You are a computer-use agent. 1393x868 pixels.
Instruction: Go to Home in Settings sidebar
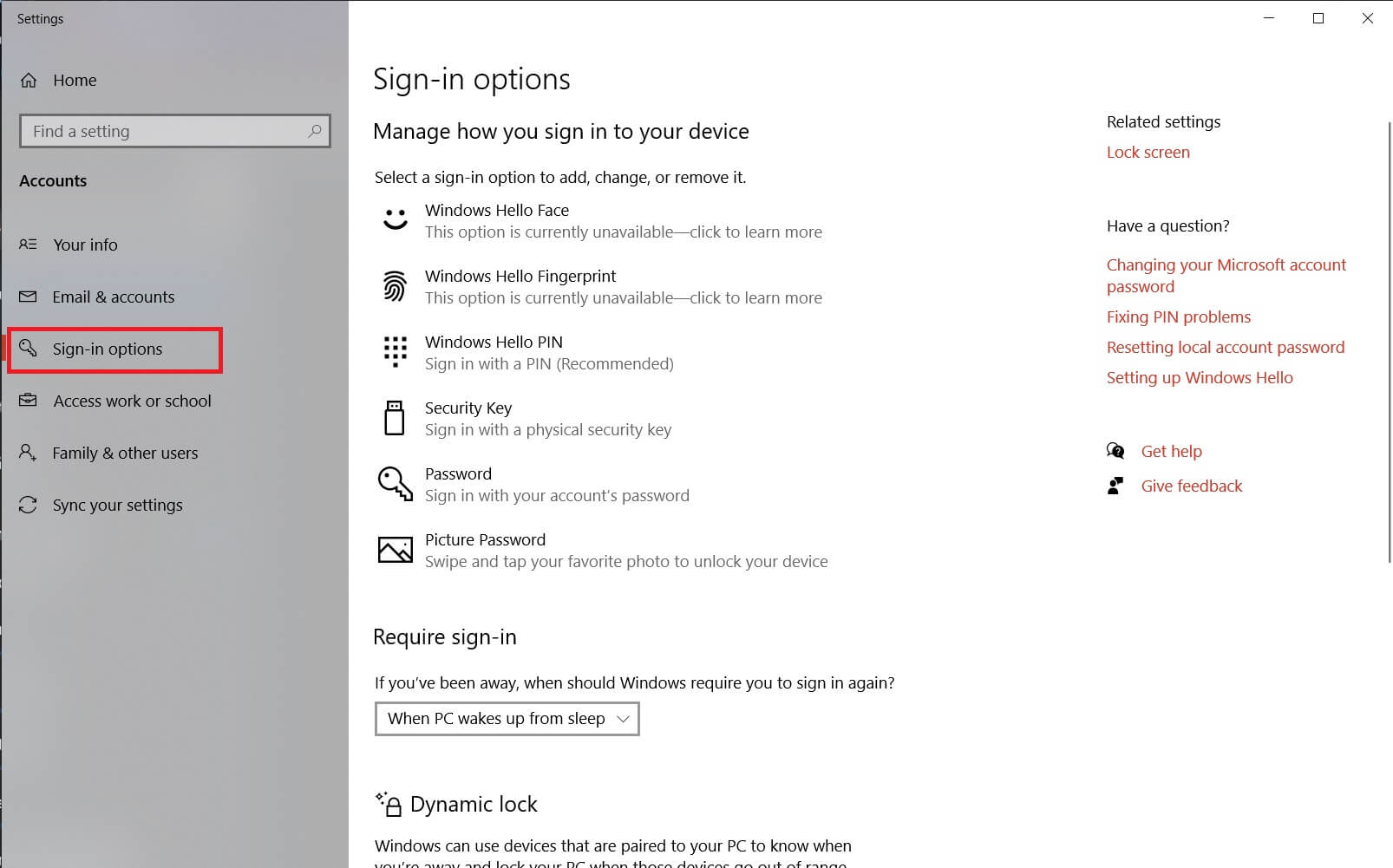tap(75, 81)
